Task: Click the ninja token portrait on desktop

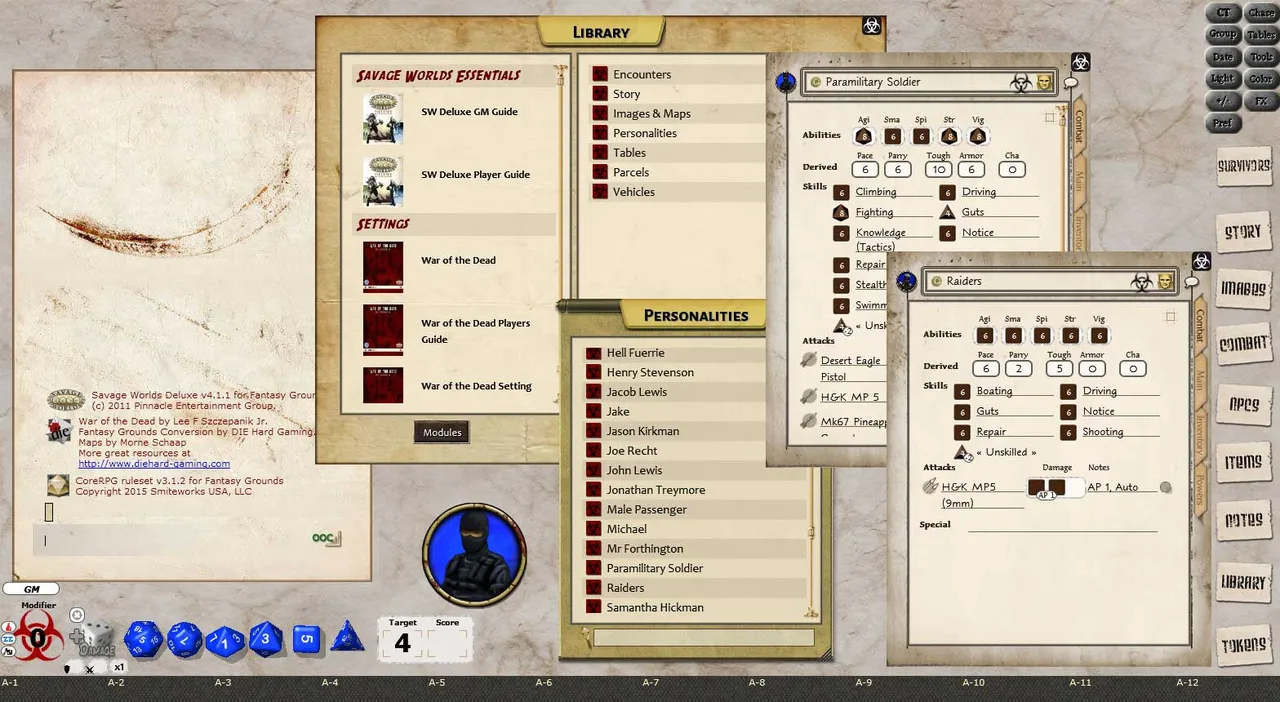Action: coord(473,554)
